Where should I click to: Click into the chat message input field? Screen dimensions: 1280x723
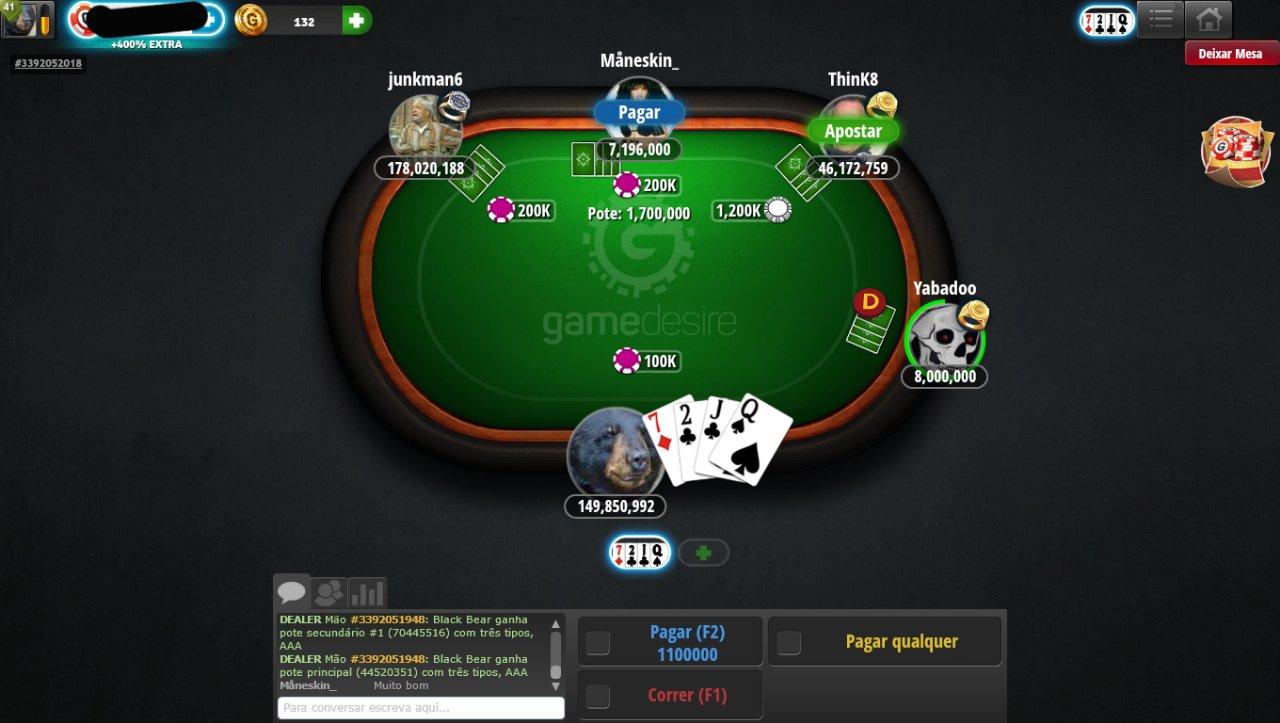pos(421,707)
